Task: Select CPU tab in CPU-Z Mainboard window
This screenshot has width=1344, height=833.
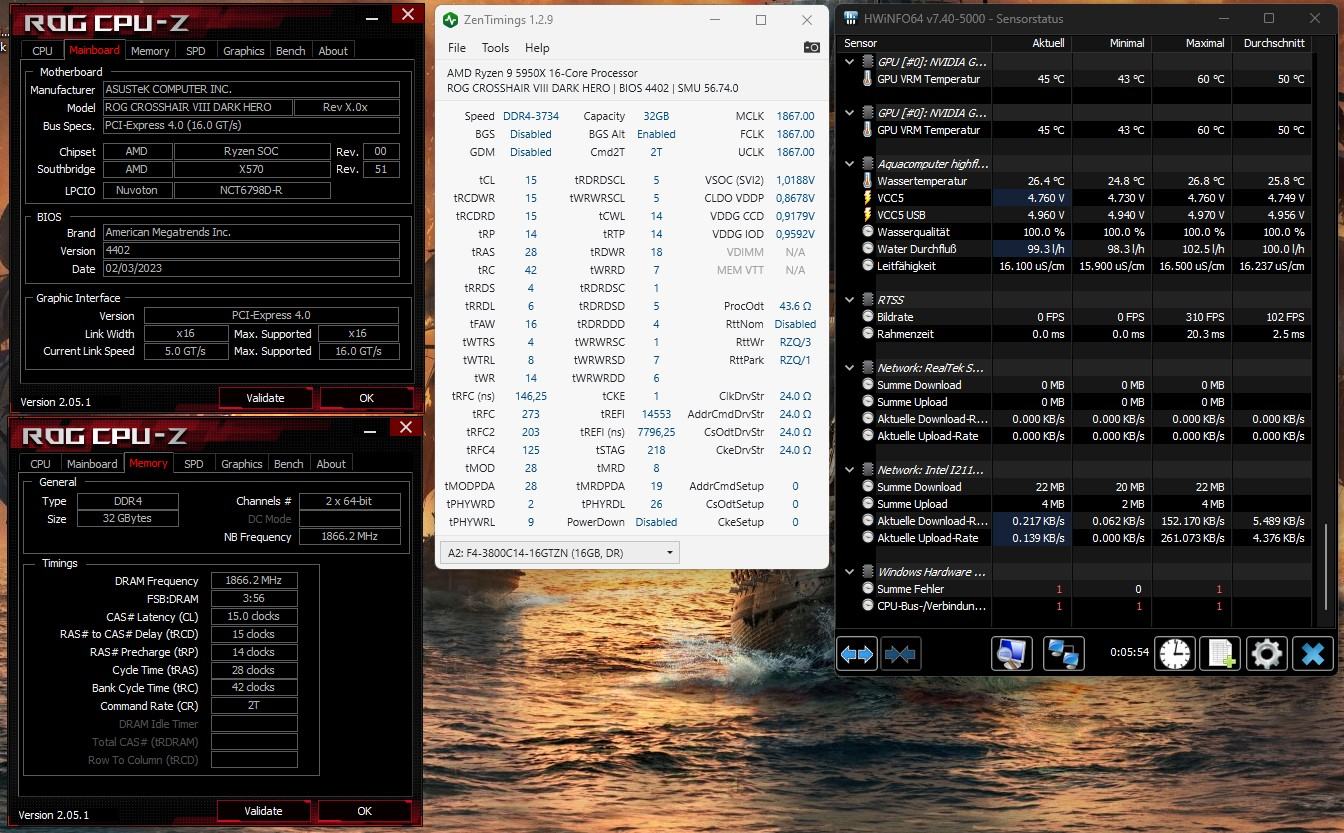Action: 42,51
